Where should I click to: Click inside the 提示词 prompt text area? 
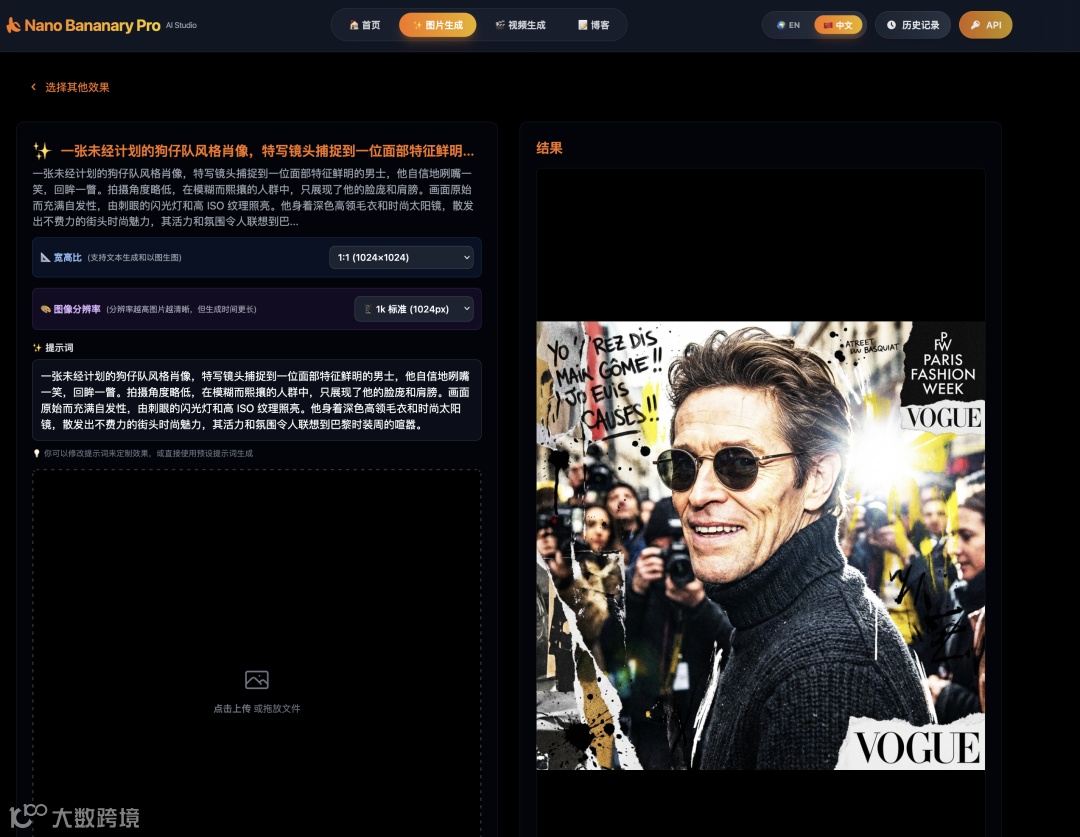point(257,400)
